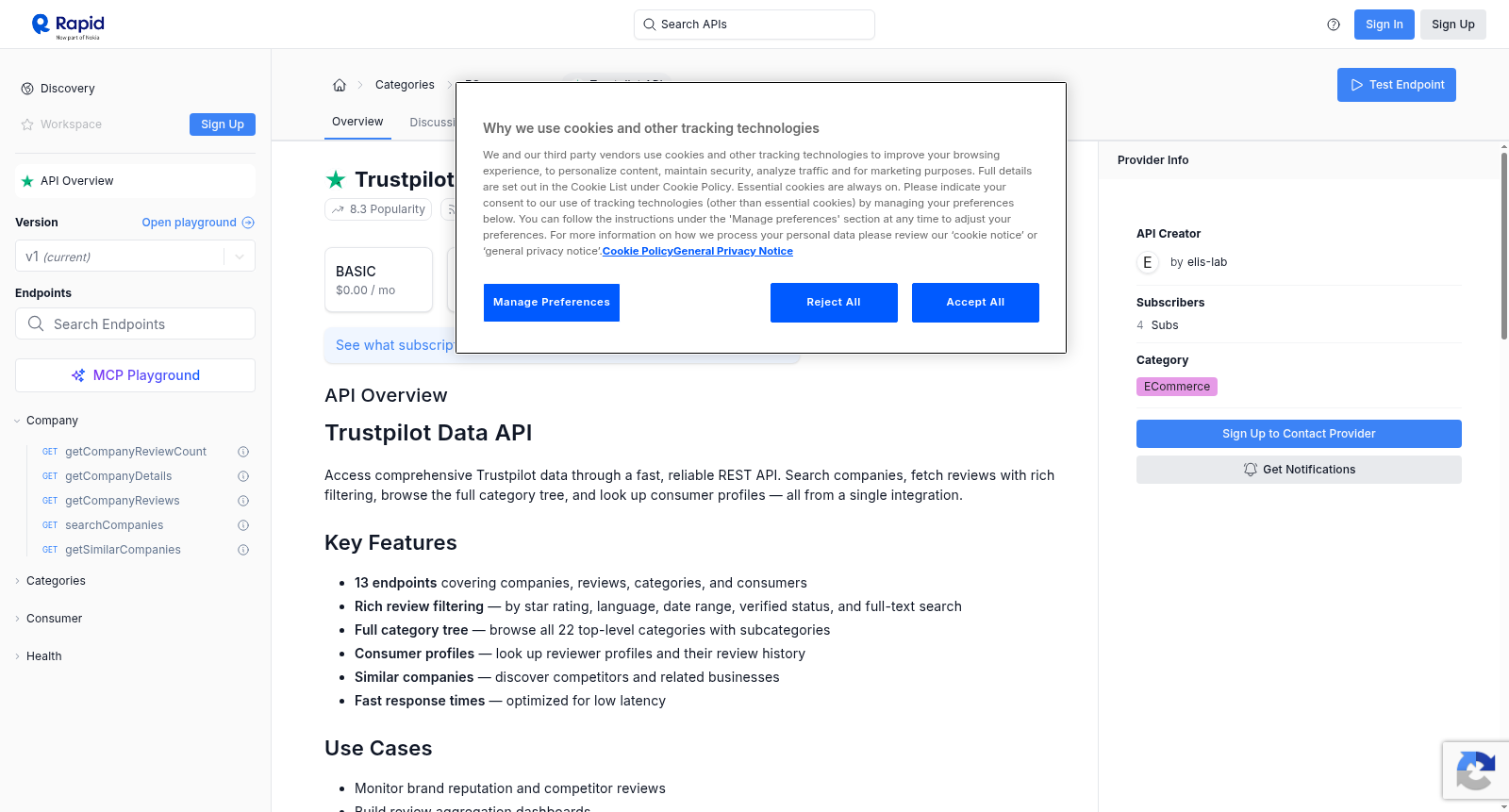Click Accept All cookies

(x=975, y=303)
